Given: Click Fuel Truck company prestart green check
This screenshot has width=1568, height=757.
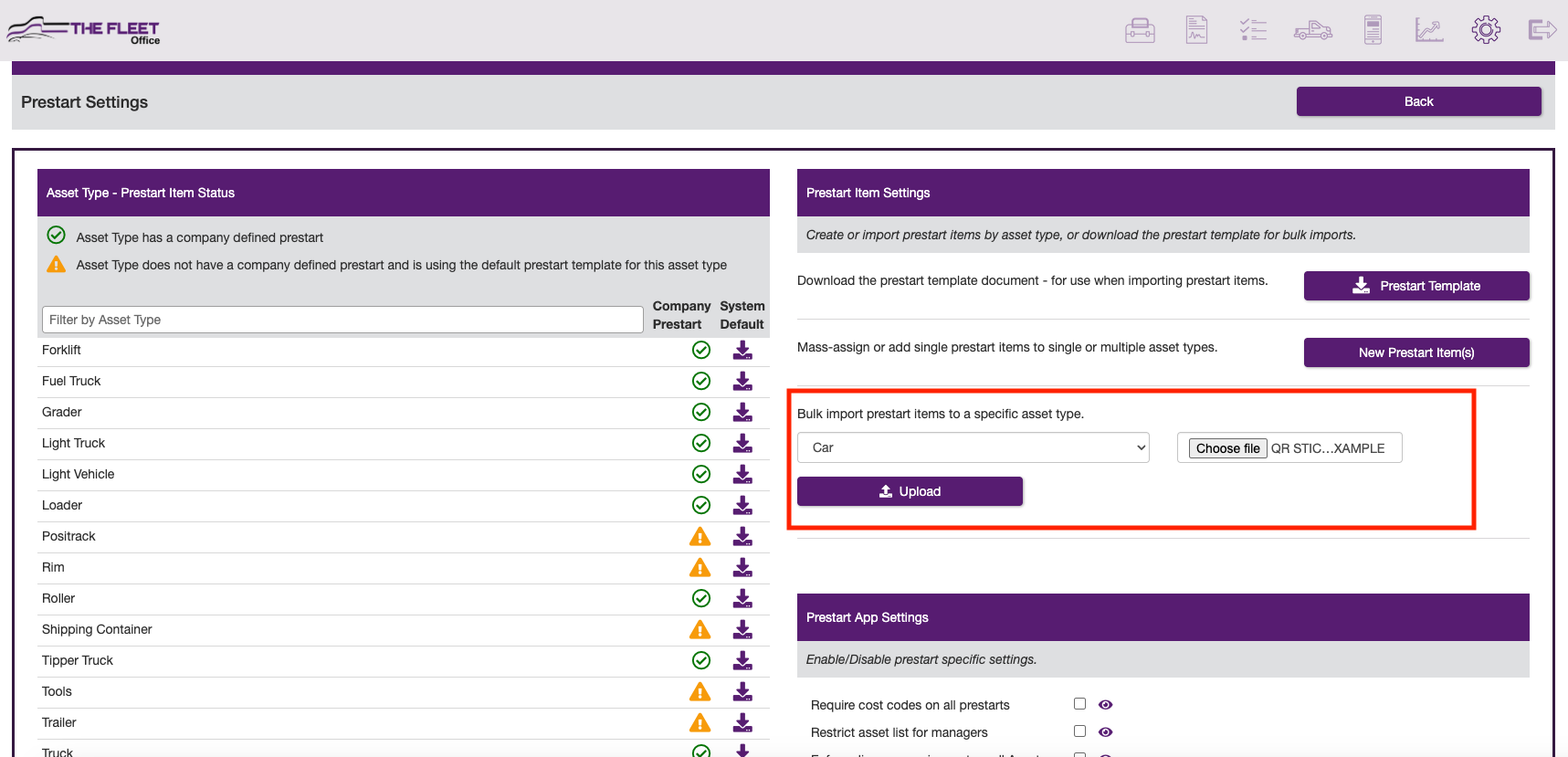Looking at the screenshot, I should [701, 381].
